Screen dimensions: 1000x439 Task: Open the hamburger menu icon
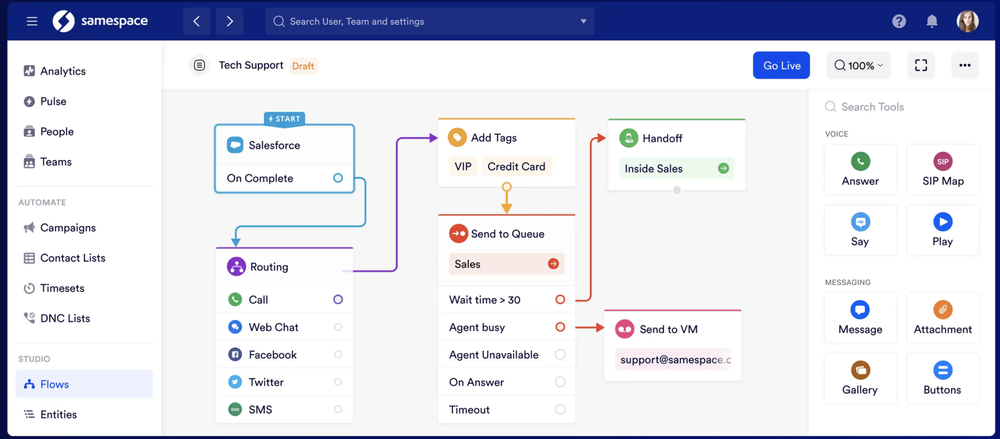point(32,21)
